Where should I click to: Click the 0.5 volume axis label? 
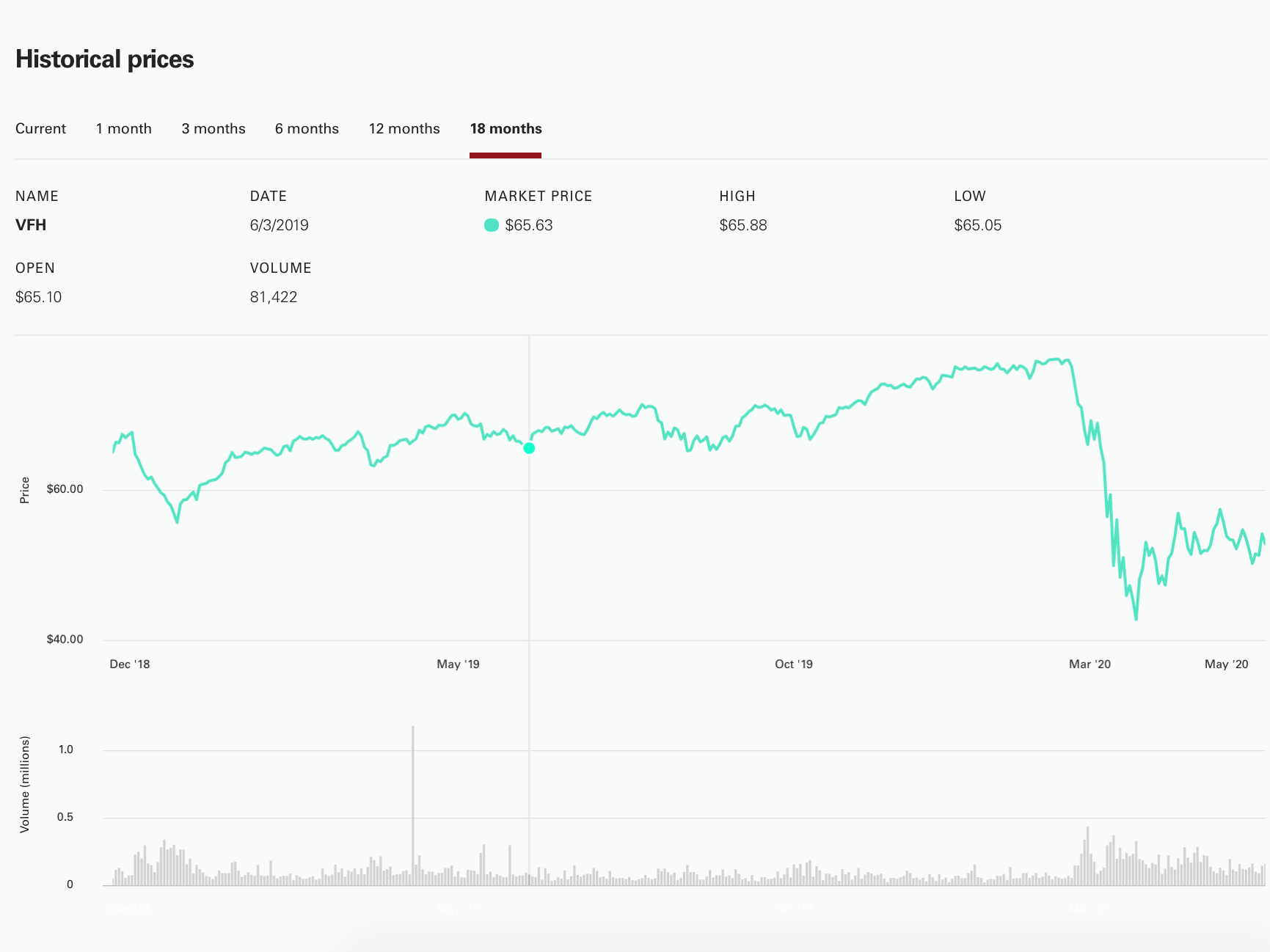click(x=65, y=816)
